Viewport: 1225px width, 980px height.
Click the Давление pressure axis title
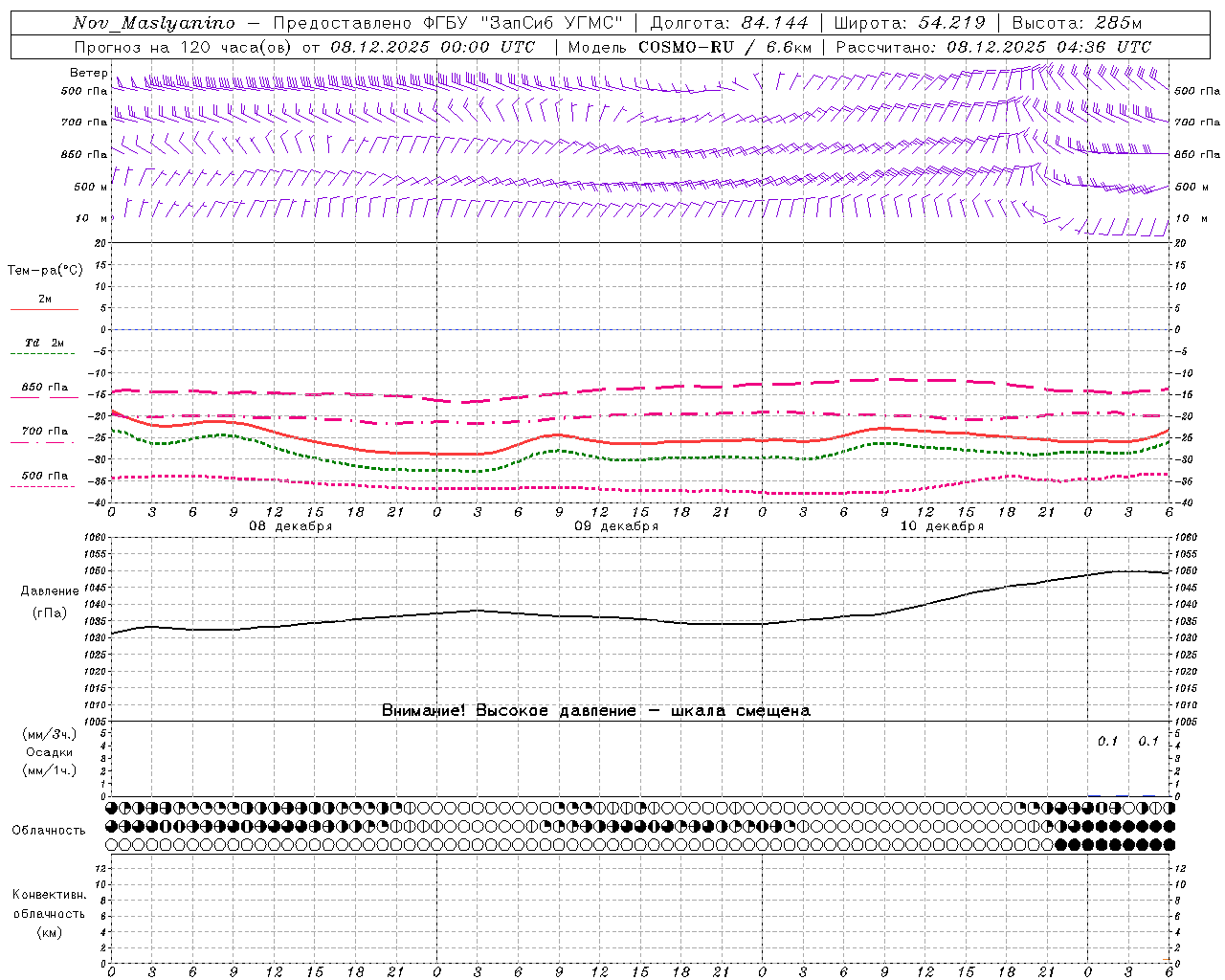50,591
